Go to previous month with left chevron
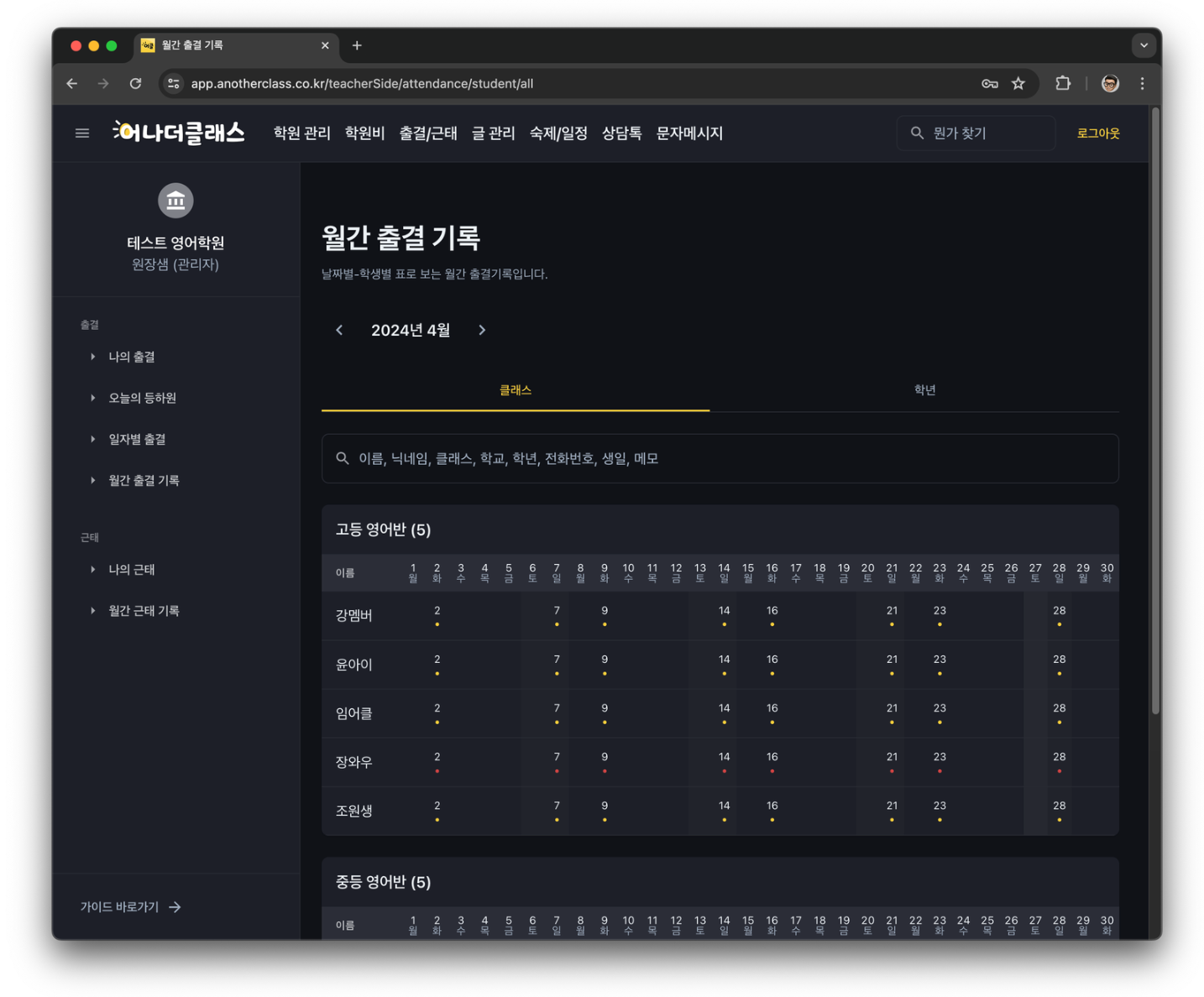Screen dimensions: 1204x997 (x=339, y=330)
